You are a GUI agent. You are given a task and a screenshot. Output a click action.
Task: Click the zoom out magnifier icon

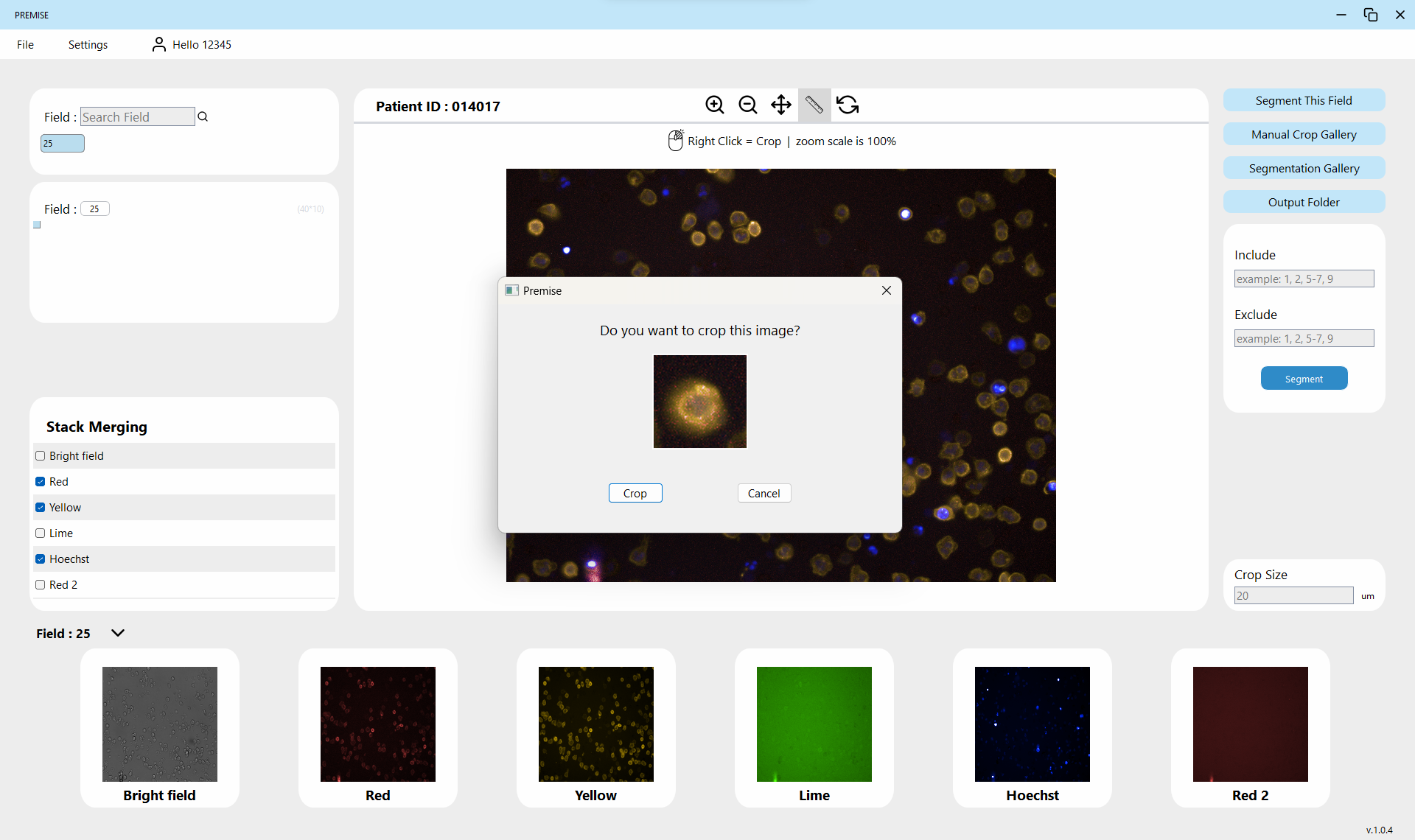747,105
